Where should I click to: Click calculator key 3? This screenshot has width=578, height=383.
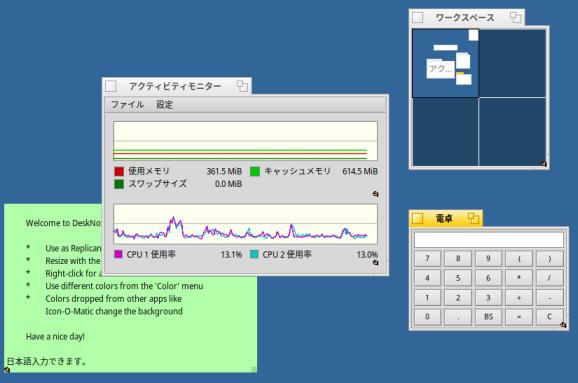(488, 297)
